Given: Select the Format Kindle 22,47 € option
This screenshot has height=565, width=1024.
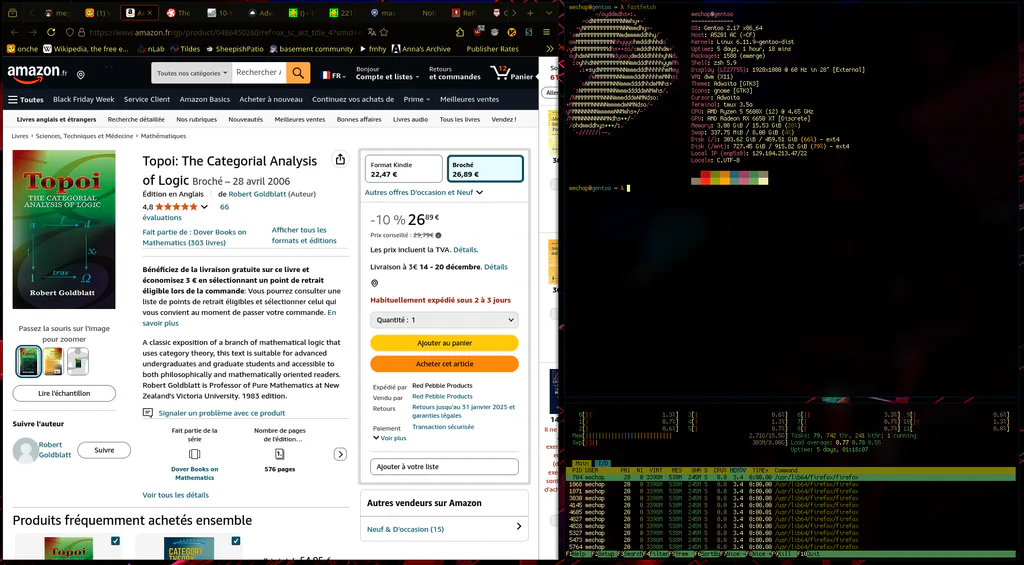Looking at the screenshot, I should [404, 169].
